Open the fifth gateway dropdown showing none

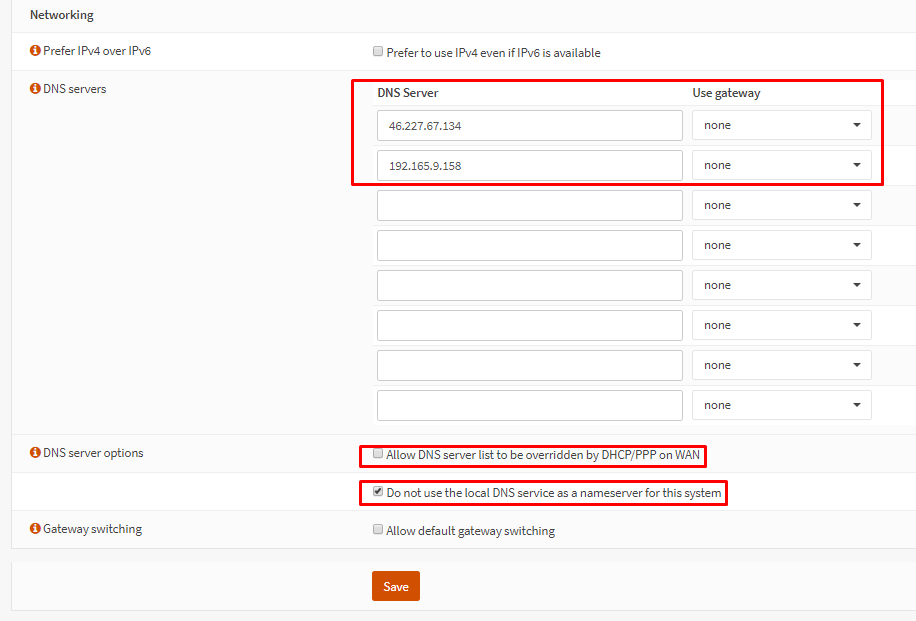click(x=781, y=284)
